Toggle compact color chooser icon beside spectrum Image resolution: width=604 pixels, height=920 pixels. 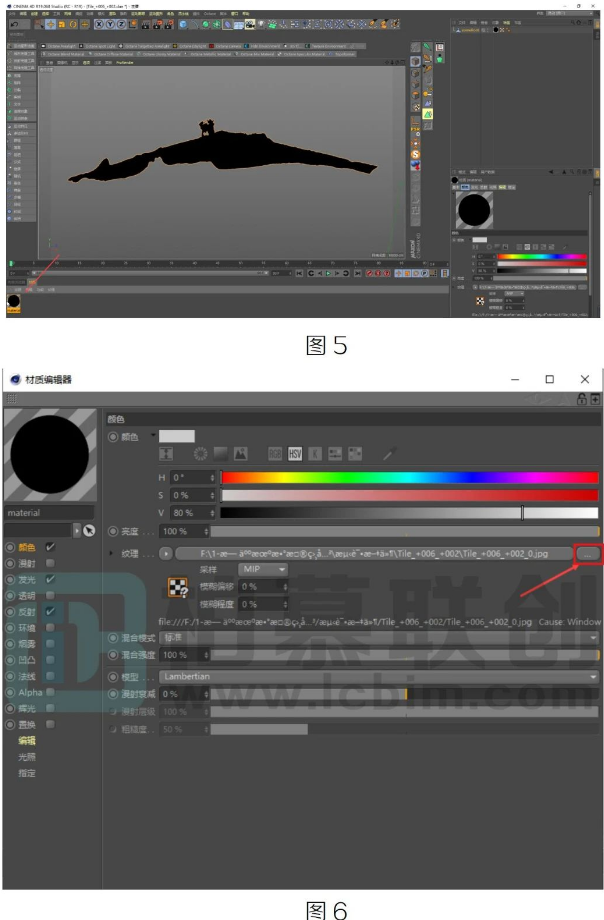[166, 454]
